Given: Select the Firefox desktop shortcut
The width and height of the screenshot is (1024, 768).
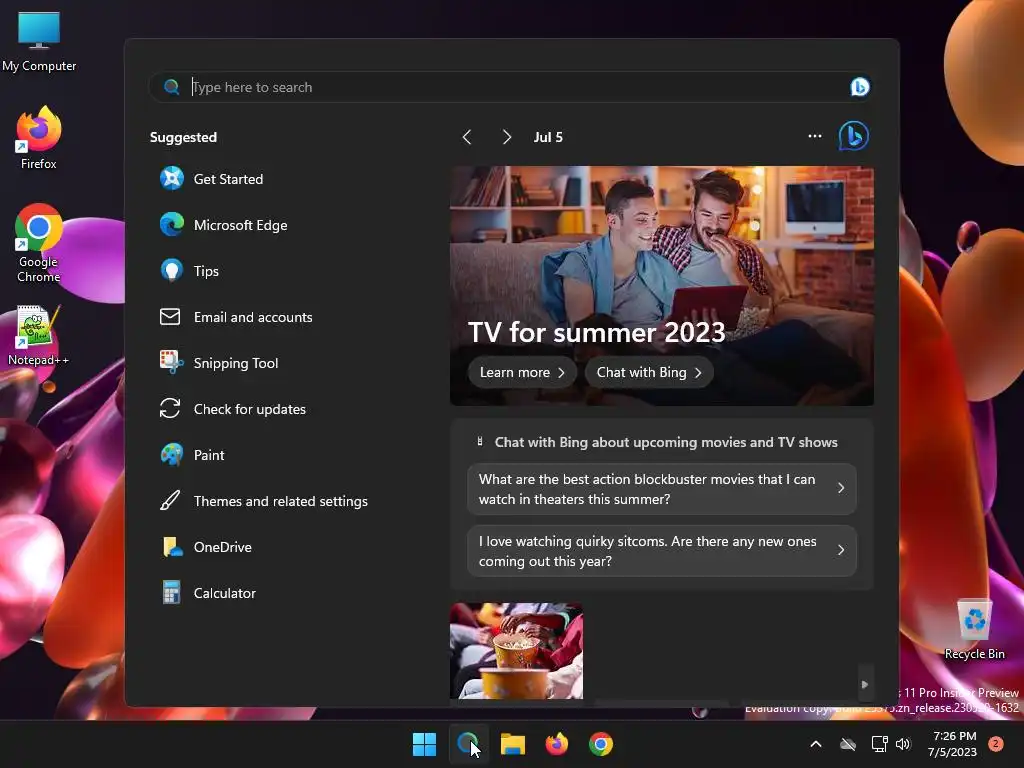Looking at the screenshot, I should click(x=39, y=138).
